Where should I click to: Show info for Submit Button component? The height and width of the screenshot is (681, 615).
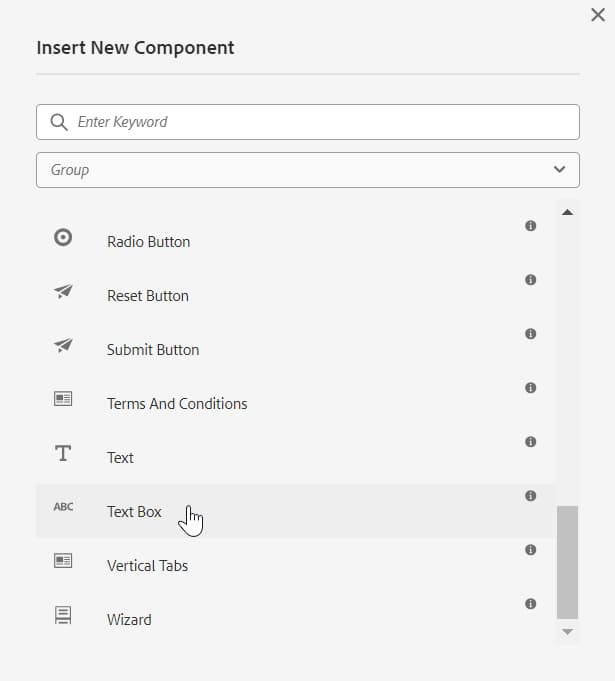(x=530, y=334)
